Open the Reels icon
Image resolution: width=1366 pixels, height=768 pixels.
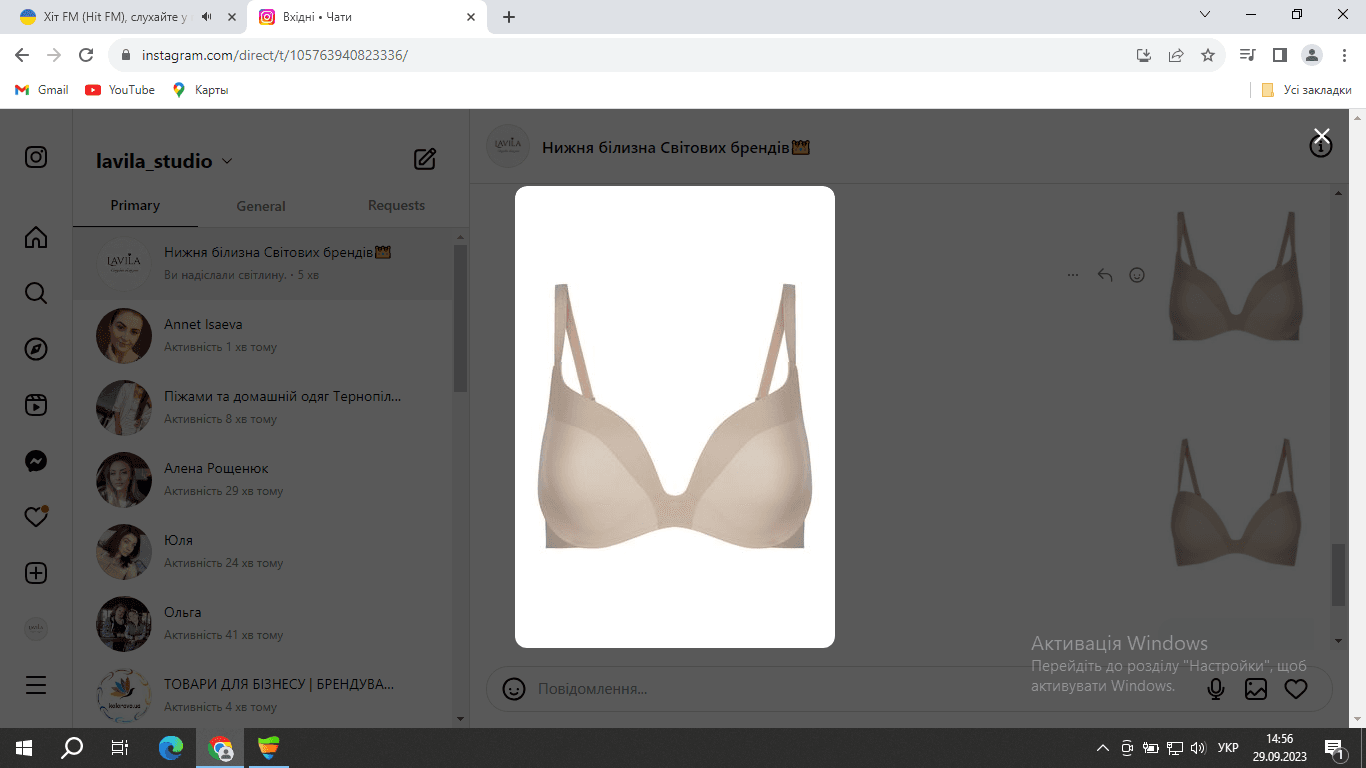[36, 405]
